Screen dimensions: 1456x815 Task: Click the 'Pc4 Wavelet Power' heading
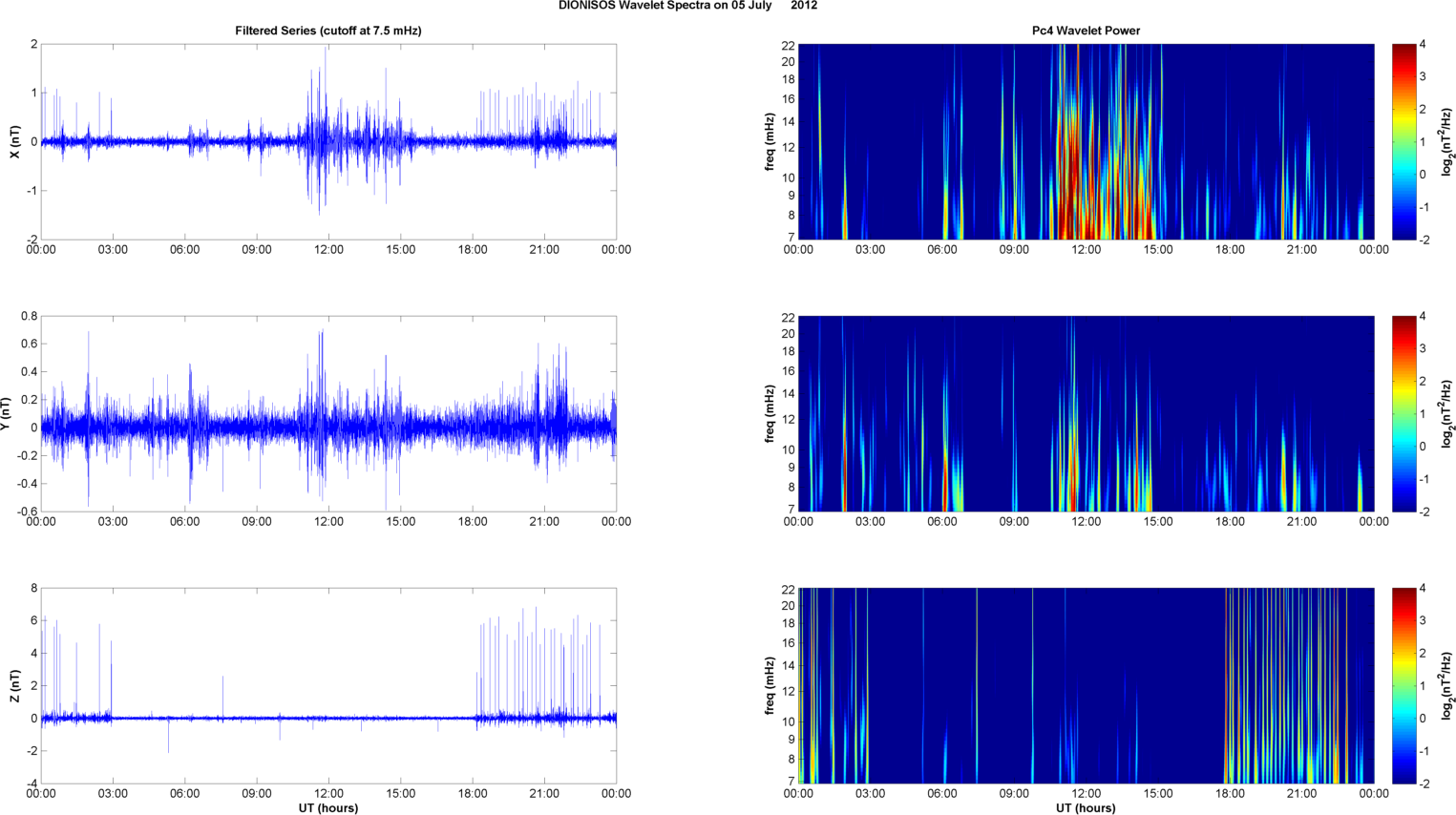(x=1086, y=31)
